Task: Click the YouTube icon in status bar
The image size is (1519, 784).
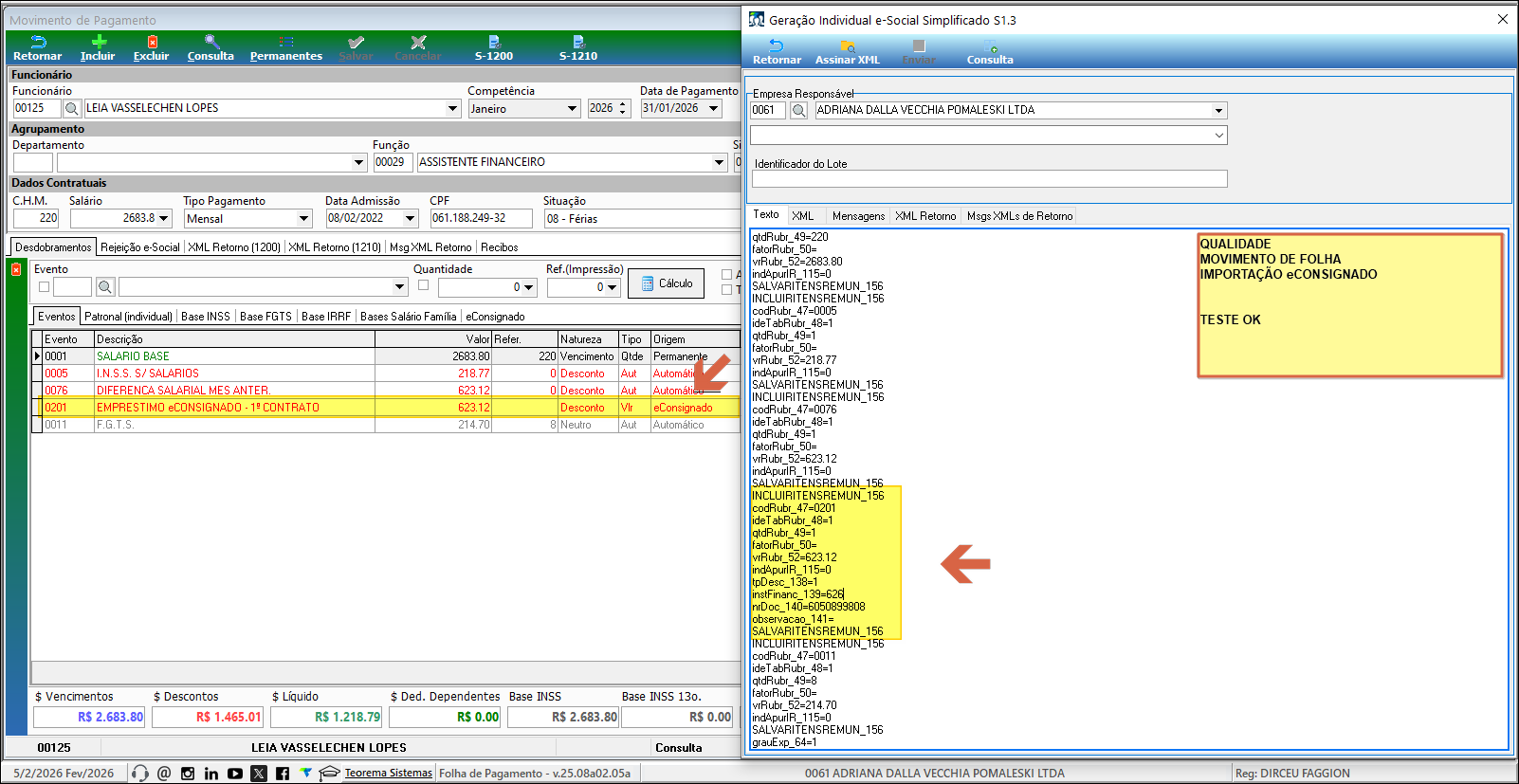Action: click(x=235, y=774)
